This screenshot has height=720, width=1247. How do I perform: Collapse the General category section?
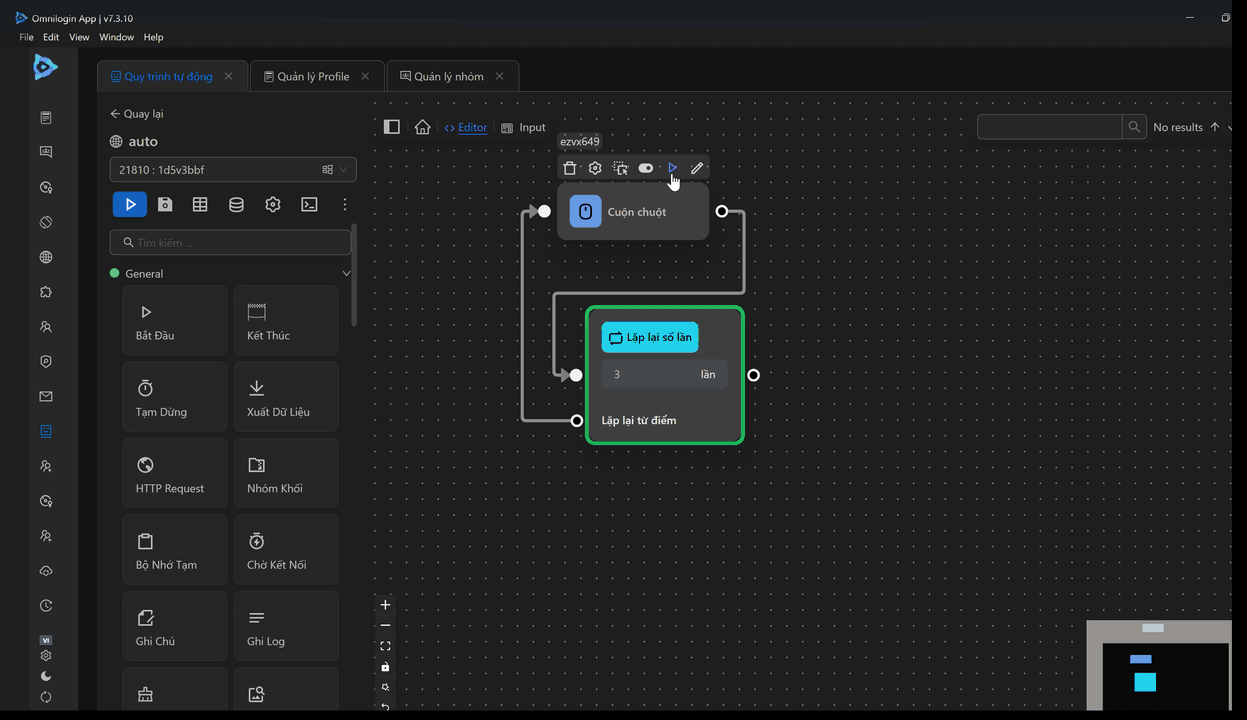pyautogui.click(x=346, y=273)
